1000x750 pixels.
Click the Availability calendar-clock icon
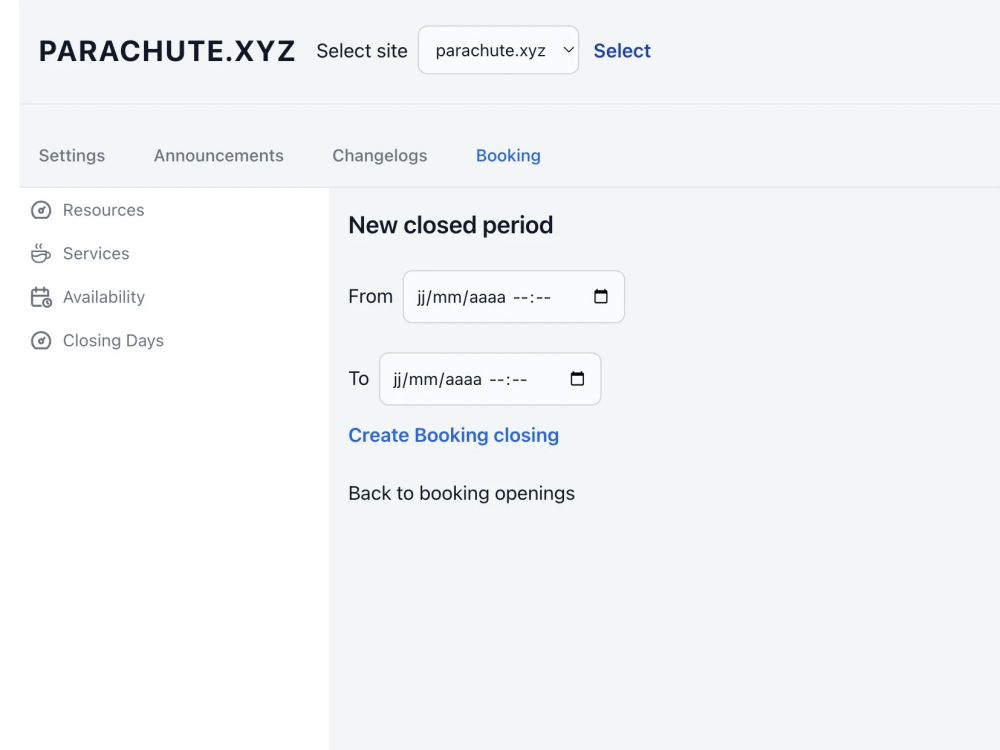click(40, 297)
